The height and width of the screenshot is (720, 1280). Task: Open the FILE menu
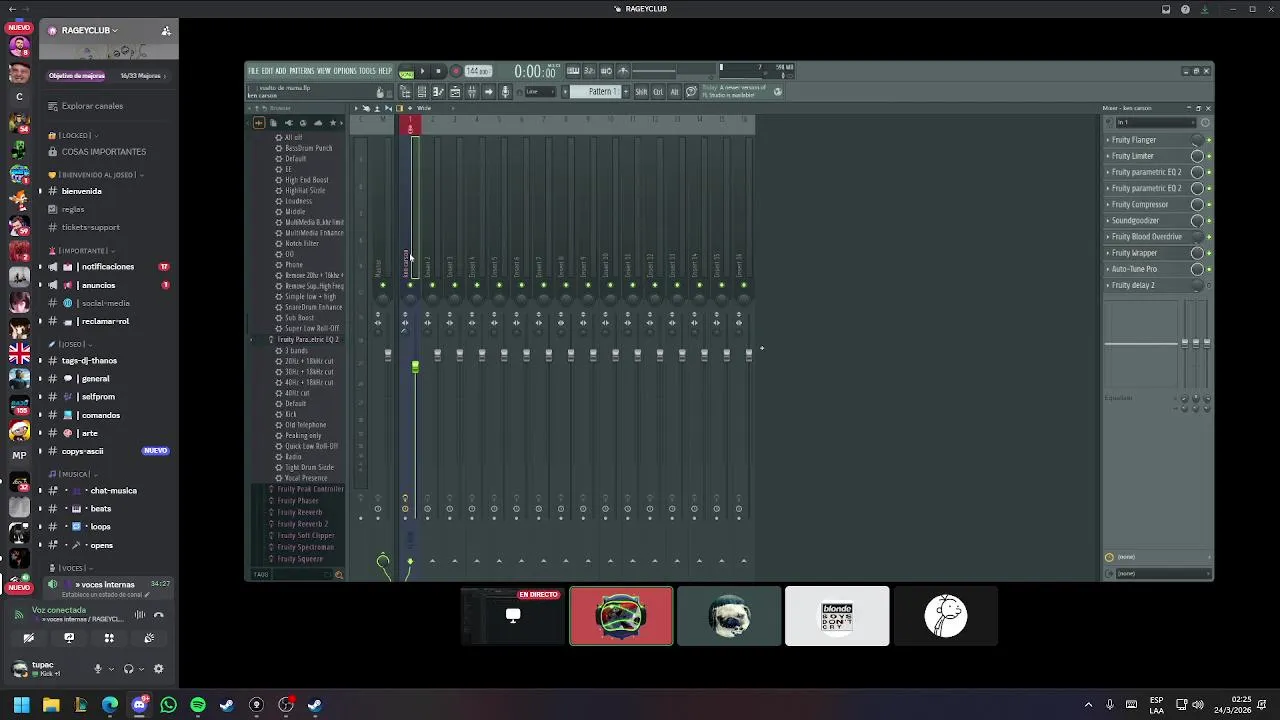click(x=253, y=71)
